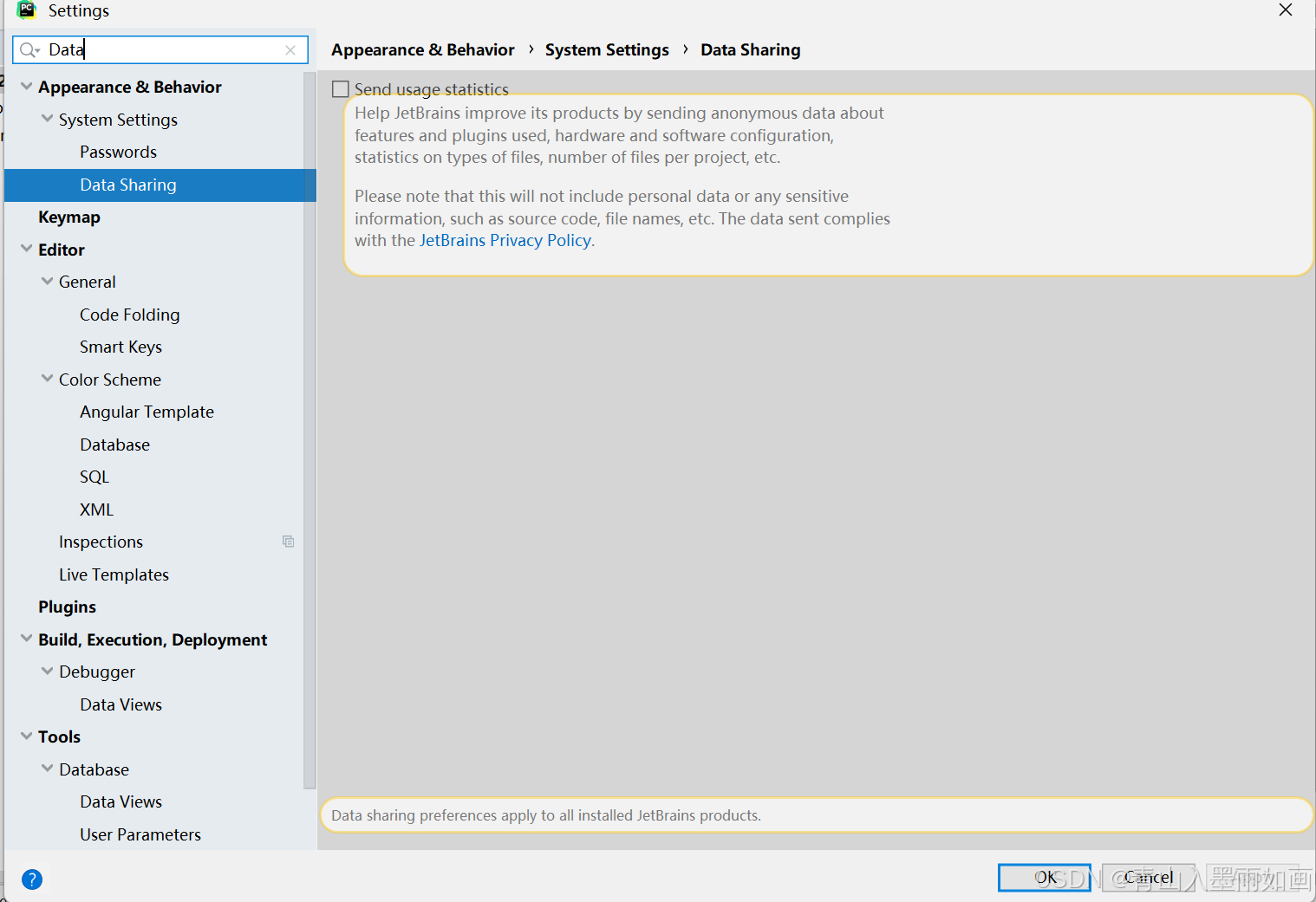Enable Send usage statistics checkbox
This screenshot has width=1316, height=902.
(x=341, y=89)
